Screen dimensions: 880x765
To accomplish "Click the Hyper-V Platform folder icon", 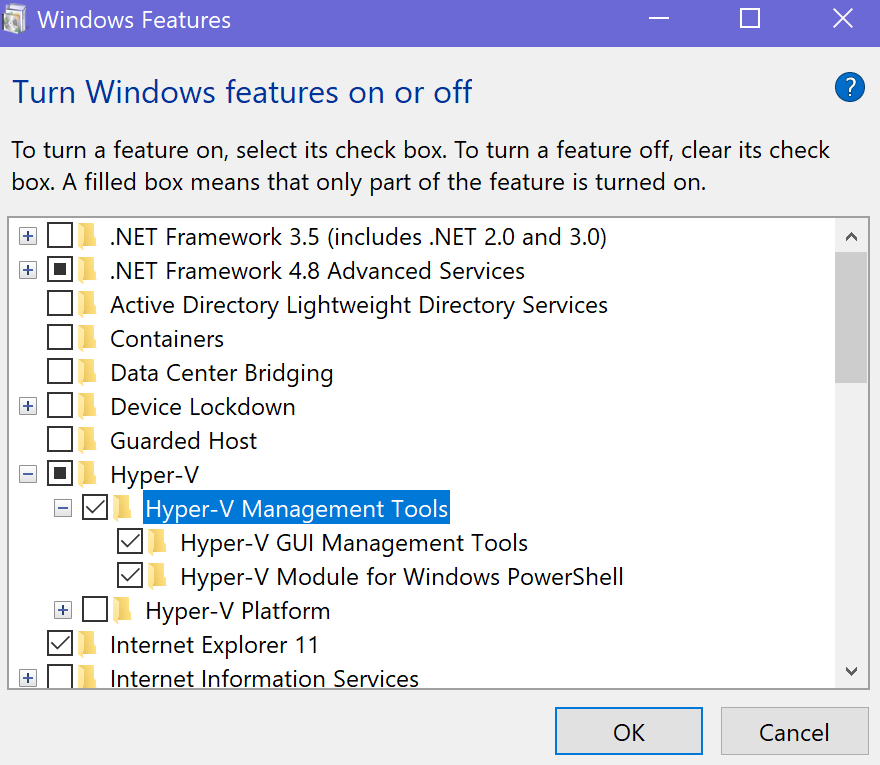I will 120,610.
